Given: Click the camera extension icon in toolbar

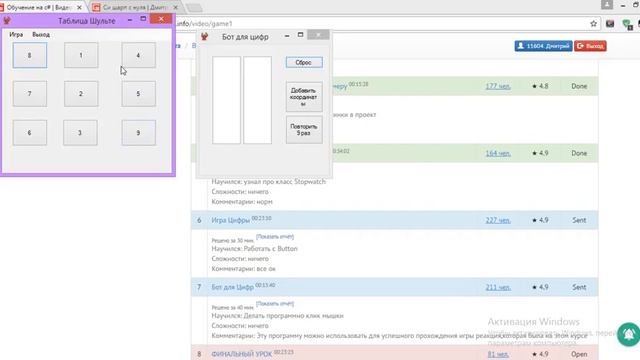Looking at the screenshot, I should pos(610,24).
